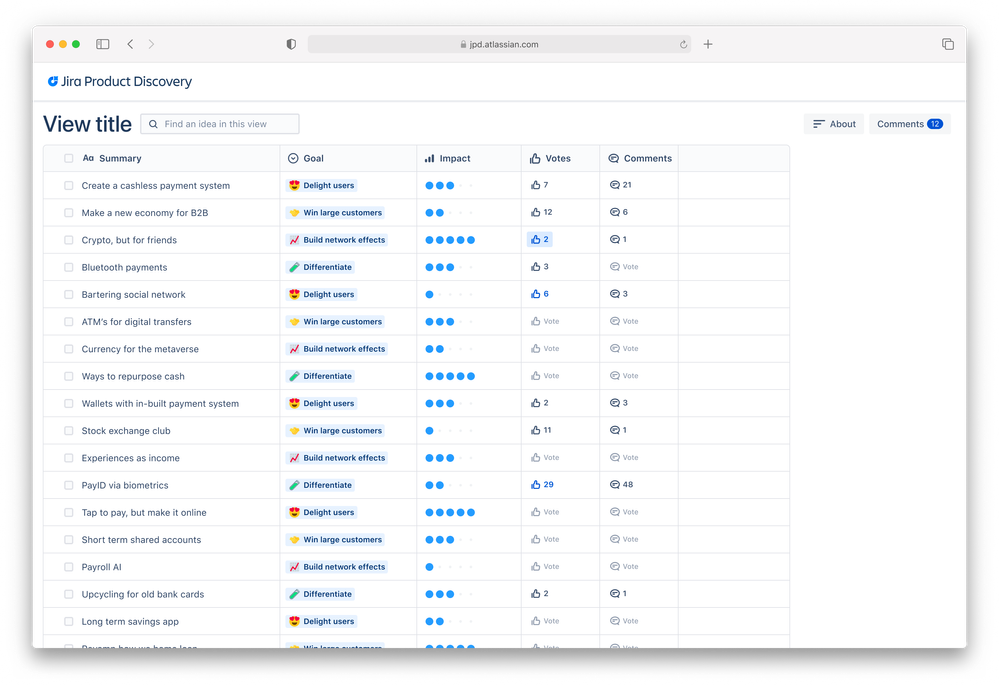Vote on ATM's for digital transfers
Image resolution: width=999 pixels, height=685 pixels.
[545, 321]
